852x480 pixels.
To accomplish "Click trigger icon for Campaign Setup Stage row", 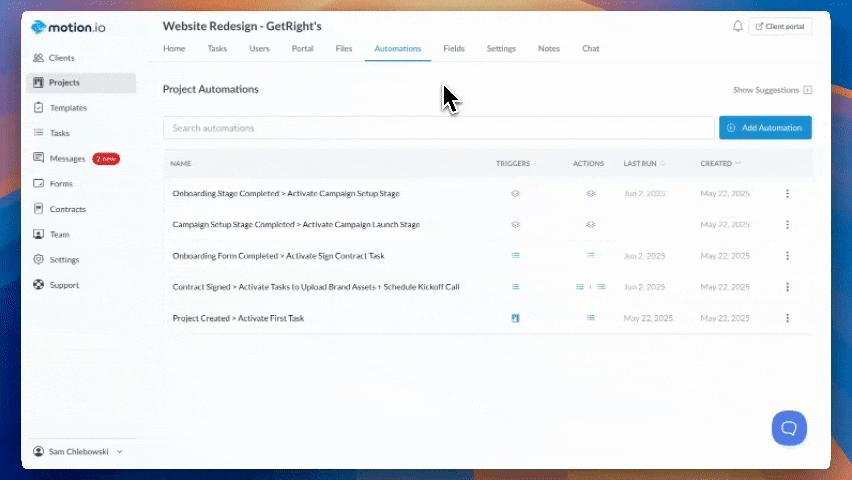I will pyautogui.click(x=515, y=225).
